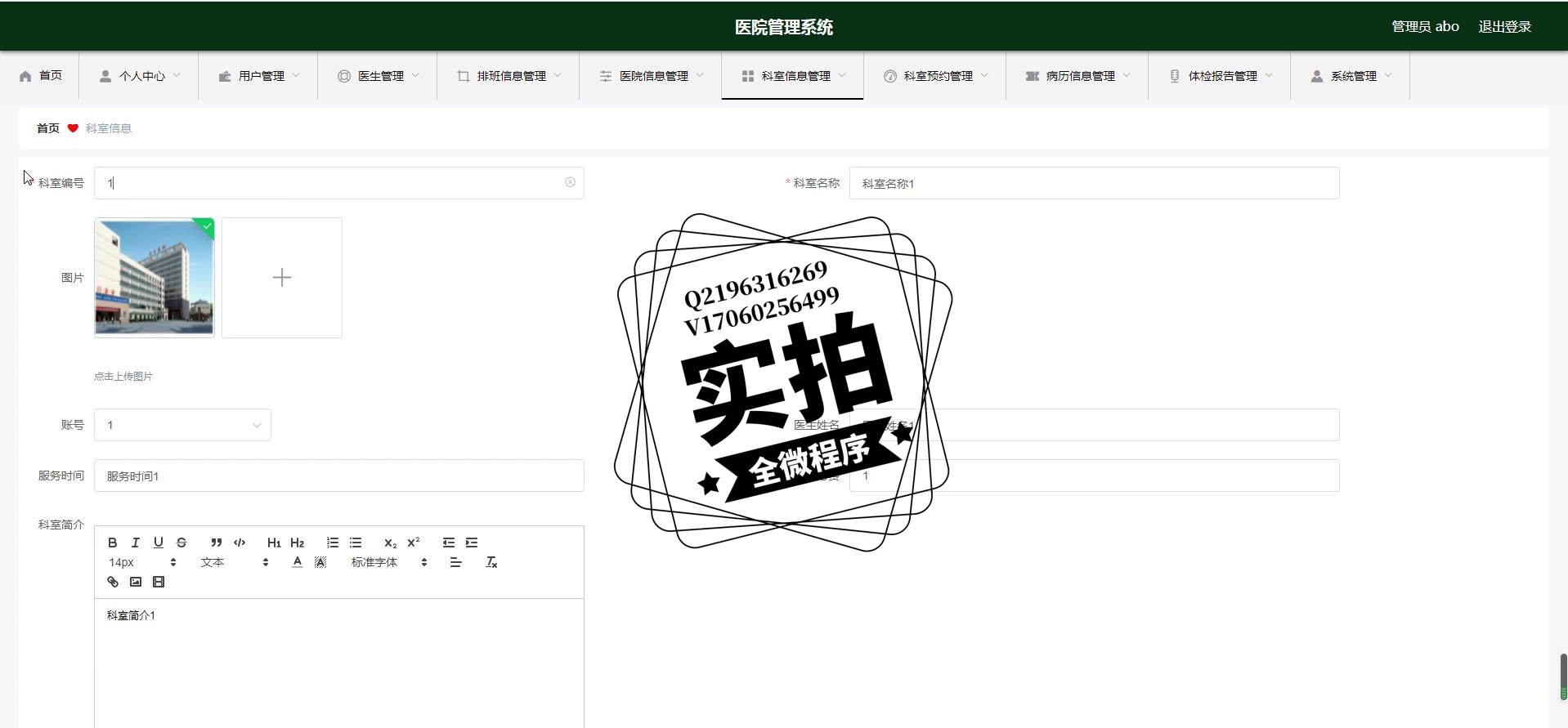Click the plus icon to upload a picture
This screenshot has width=1568, height=728.
coord(282,278)
